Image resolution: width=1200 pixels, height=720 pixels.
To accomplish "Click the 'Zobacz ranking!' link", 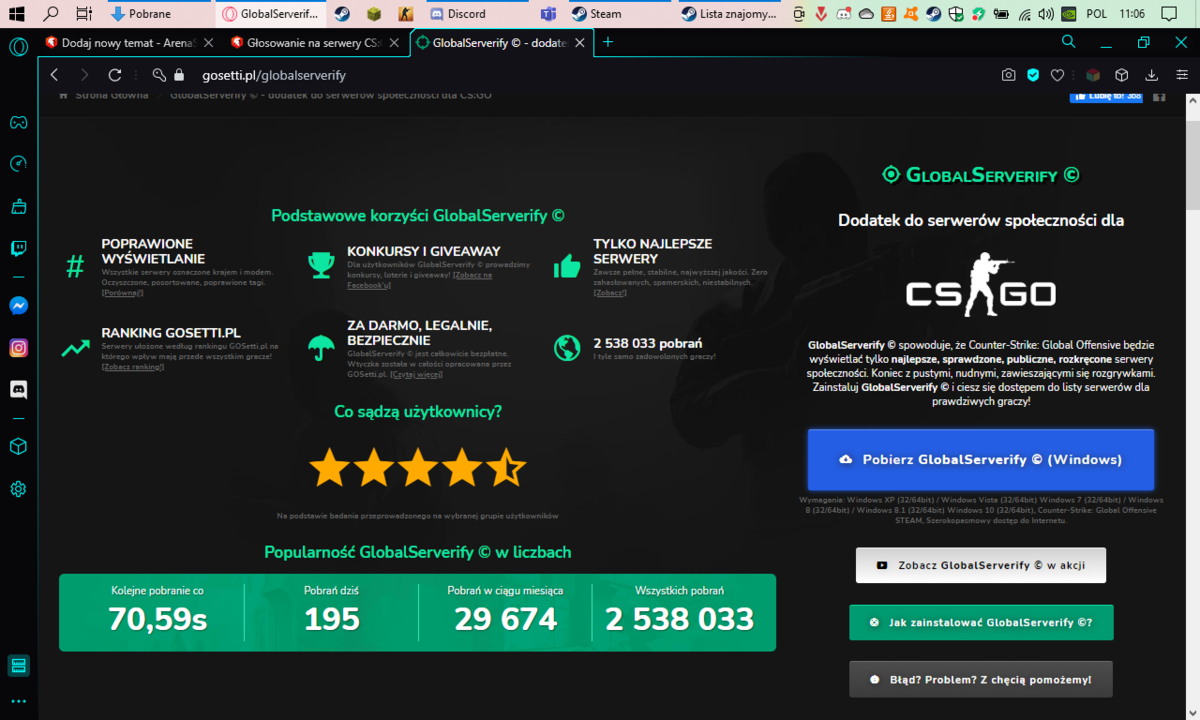I will [x=133, y=367].
